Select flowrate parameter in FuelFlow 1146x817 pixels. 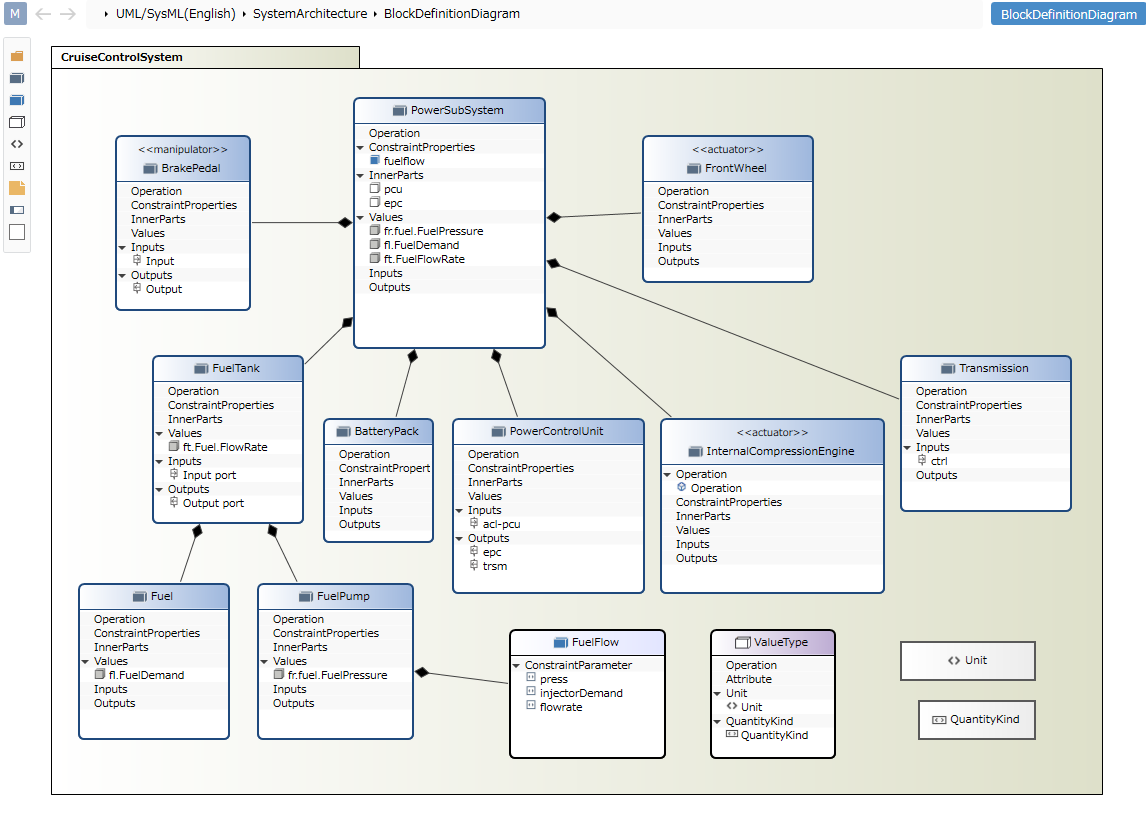[x=561, y=707]
